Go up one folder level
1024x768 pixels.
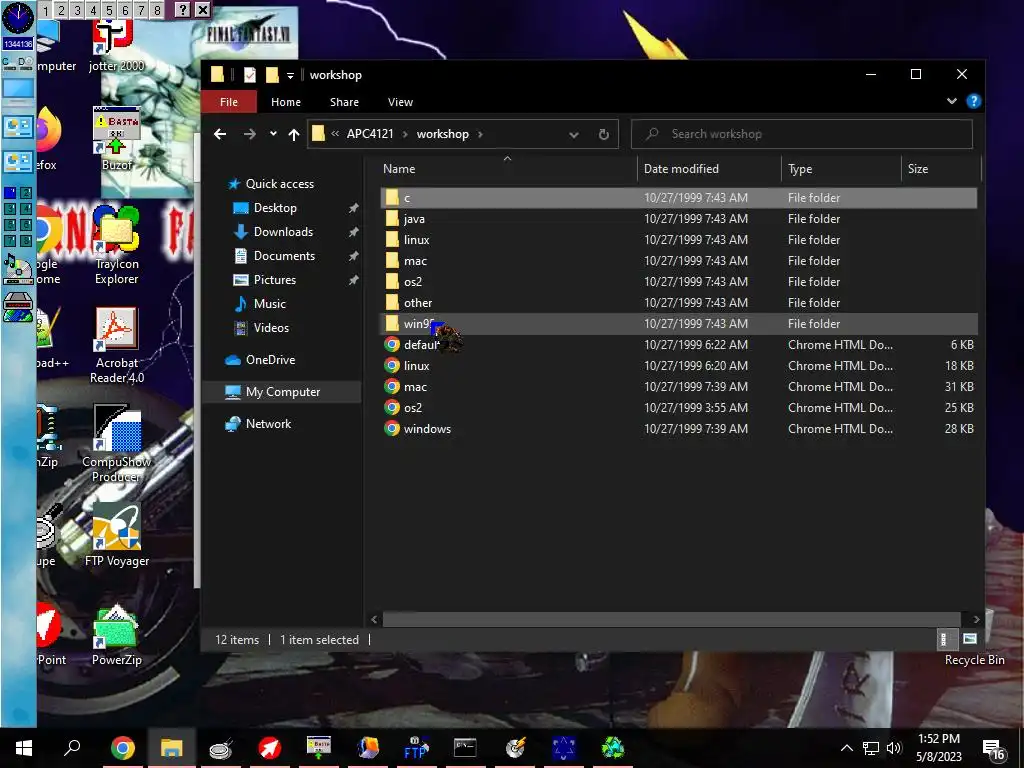pyautogui.click(x=294, y=134)
